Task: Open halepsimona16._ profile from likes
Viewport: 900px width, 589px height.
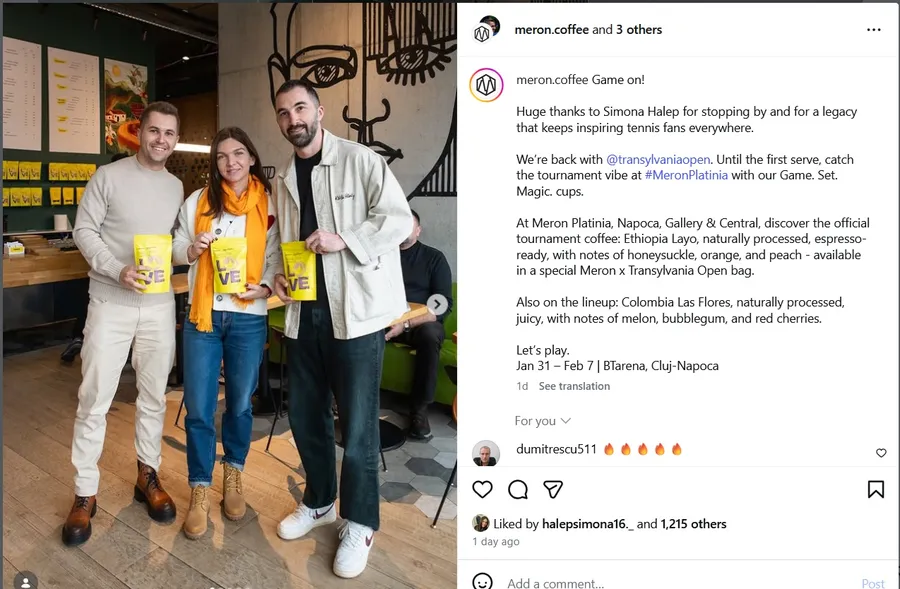Action: tap(588, 524)
